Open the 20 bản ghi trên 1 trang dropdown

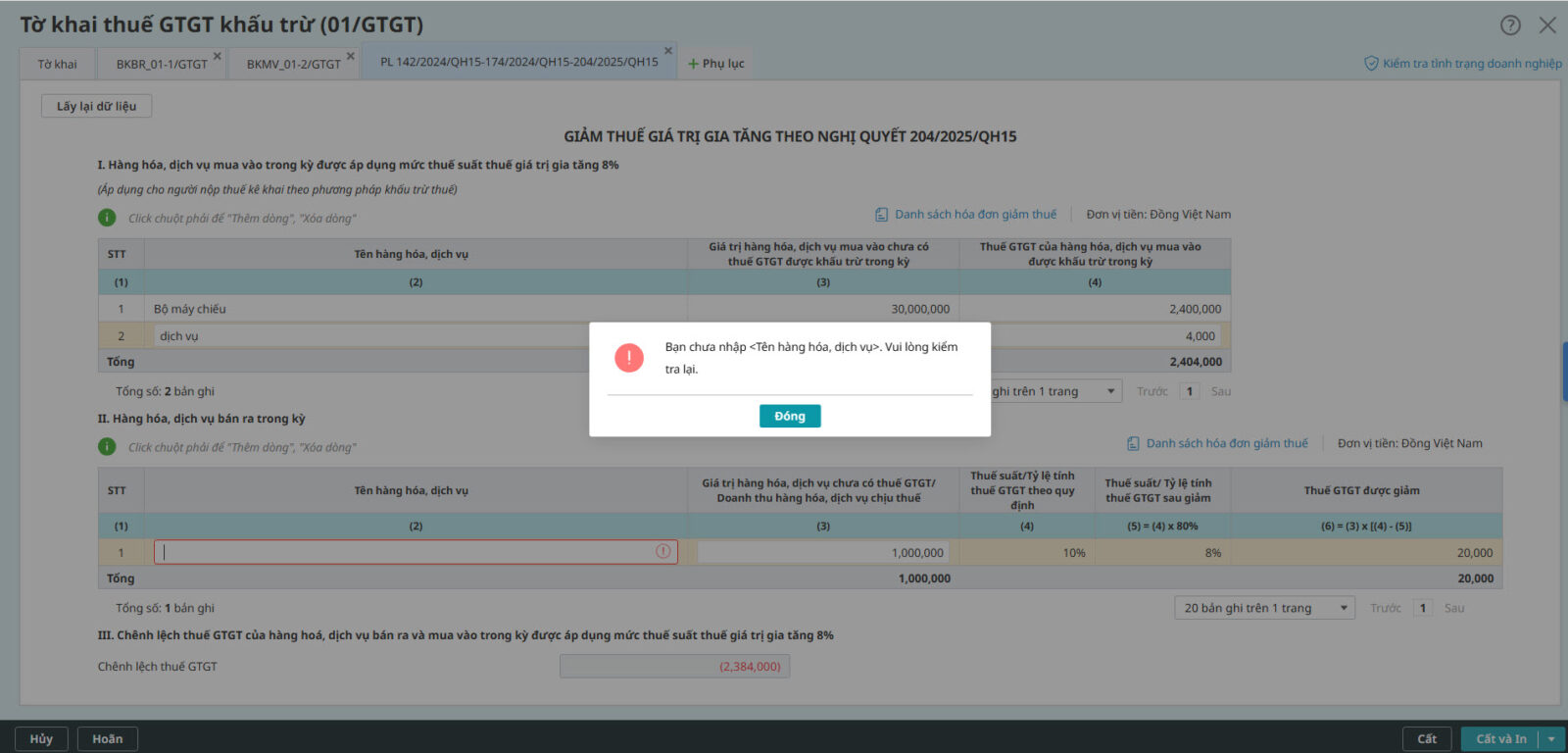(x=1264, y=608)
